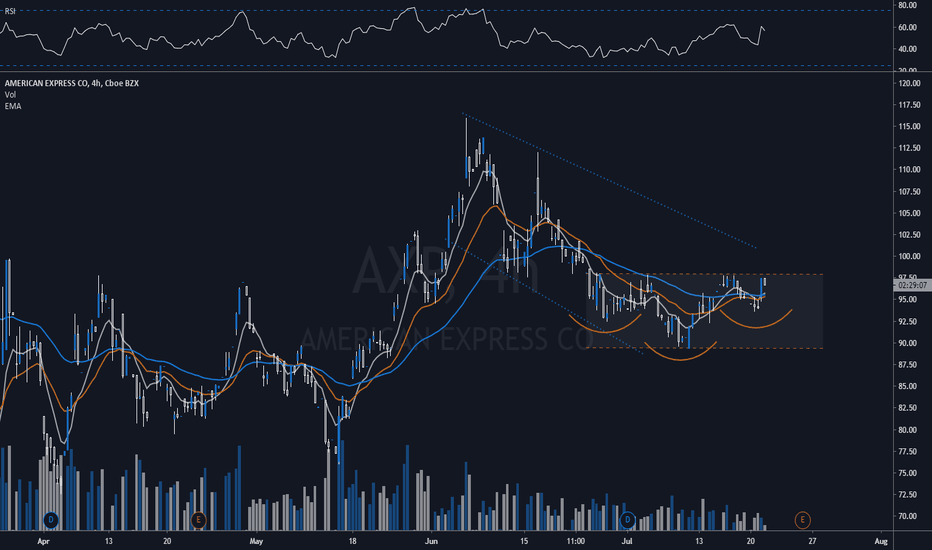Click the earnings E marker before May
Screen dimensions: 932x550
point(199,520)
